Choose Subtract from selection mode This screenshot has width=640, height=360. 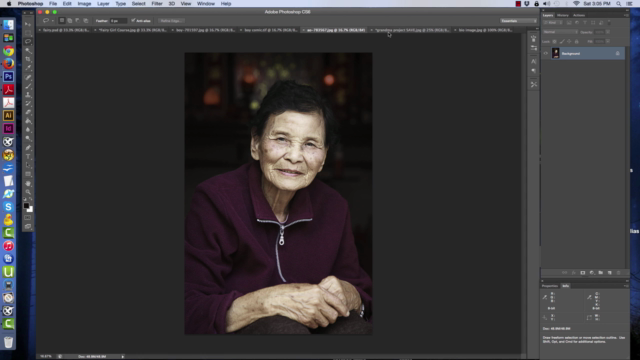tap(78, 20)
